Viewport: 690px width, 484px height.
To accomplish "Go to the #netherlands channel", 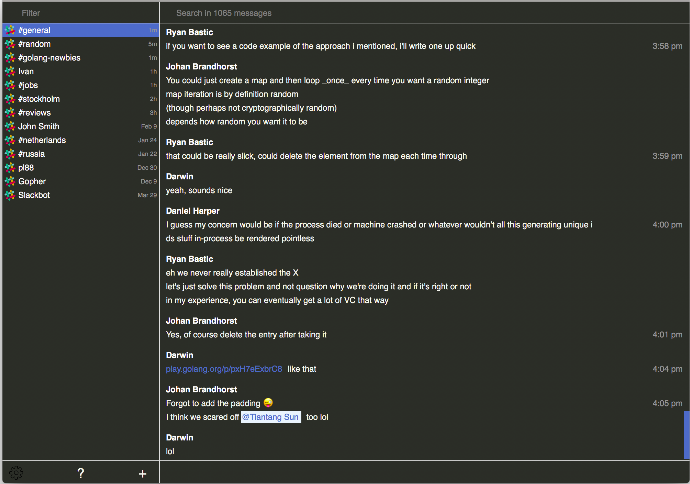I will (x=42, y=140).
